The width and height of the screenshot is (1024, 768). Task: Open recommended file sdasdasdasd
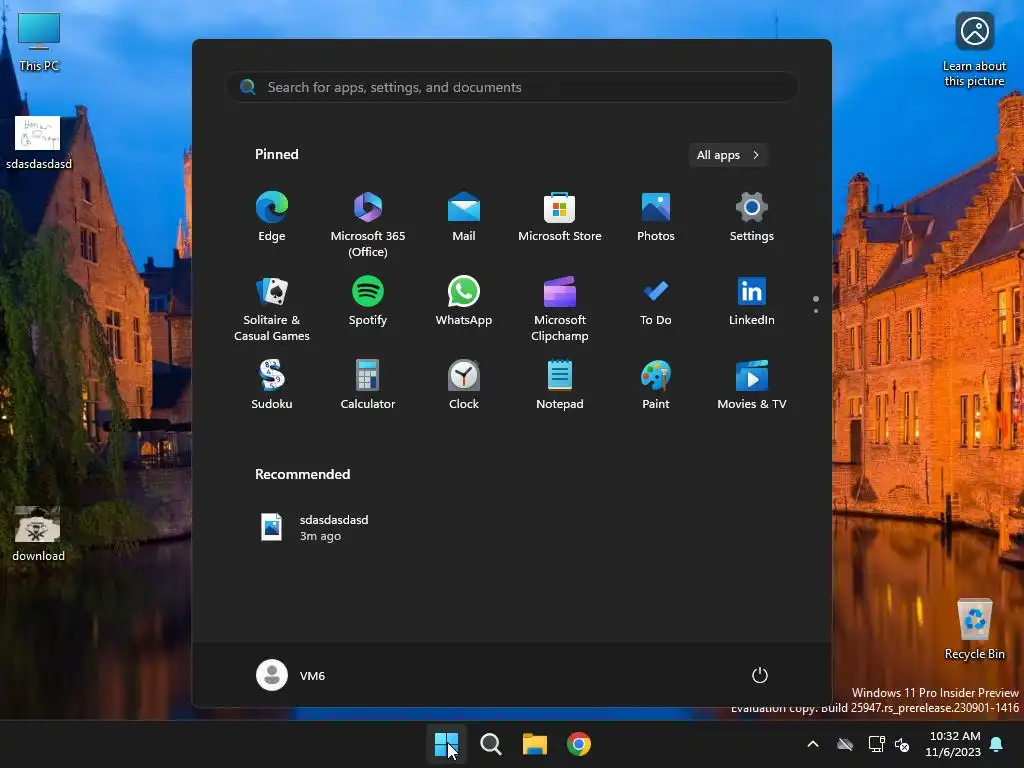[315, 528]
